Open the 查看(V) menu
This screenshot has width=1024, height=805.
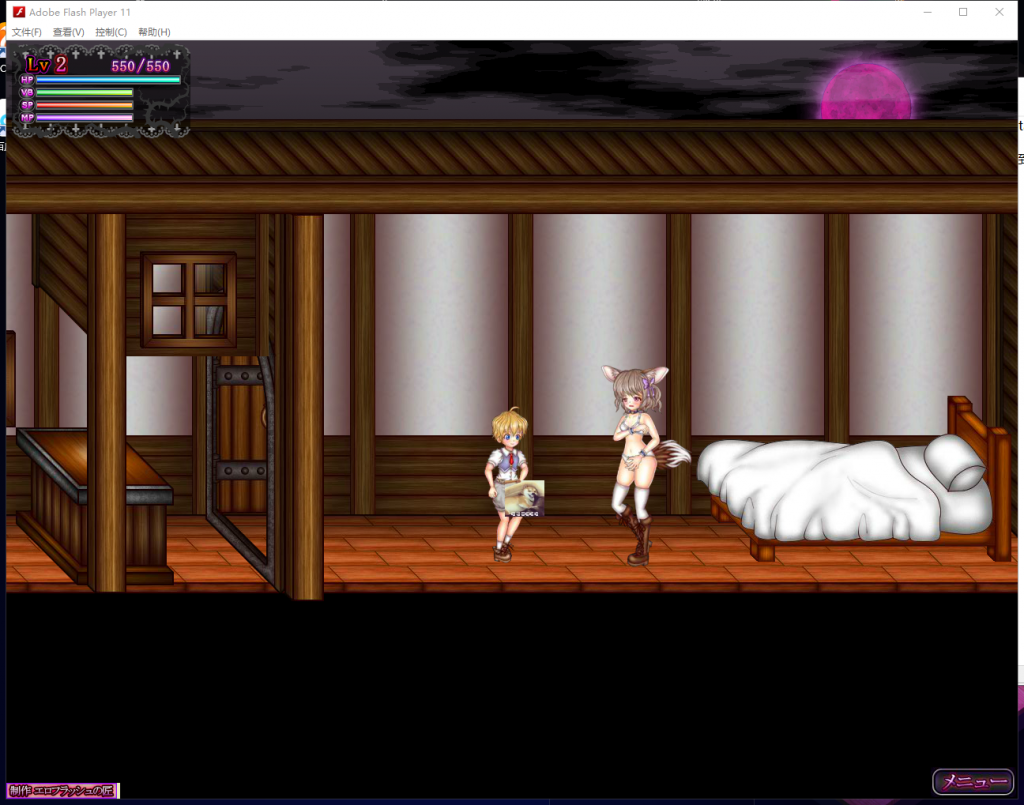point(69,32)
